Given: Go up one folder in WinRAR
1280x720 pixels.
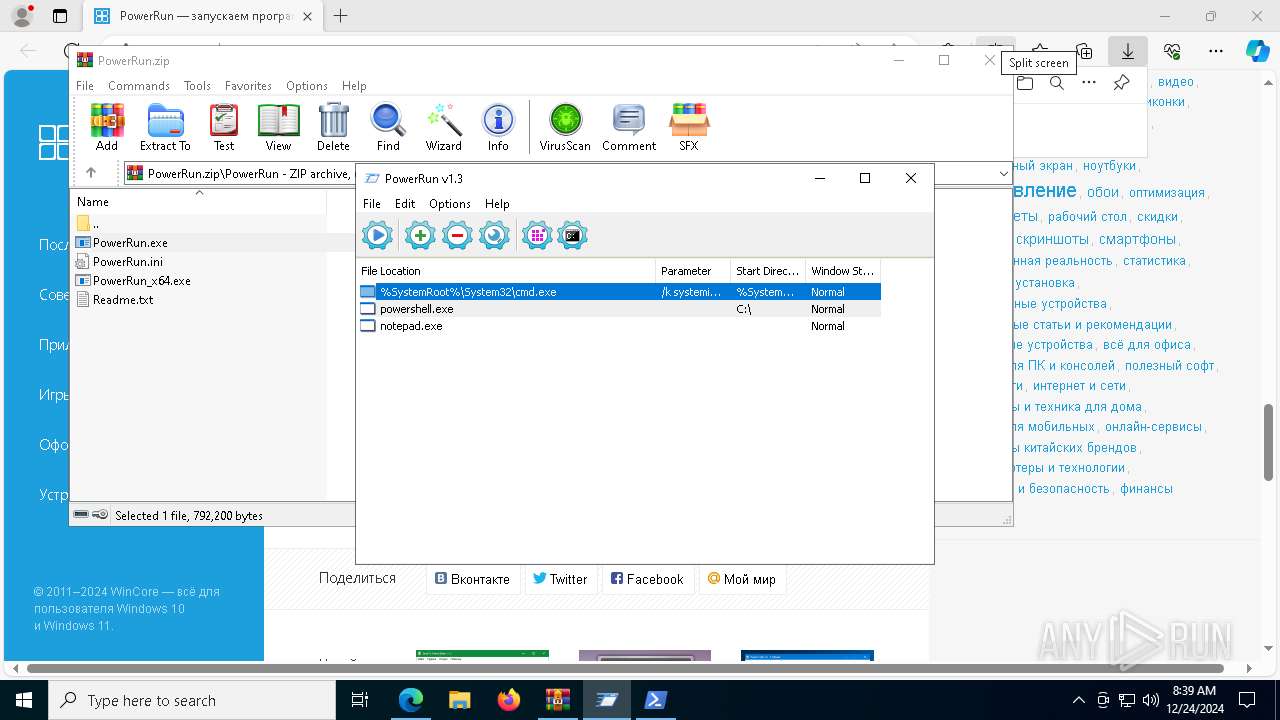Looking at the screenshot, I should pyautogui.click(x=91, y=173).
